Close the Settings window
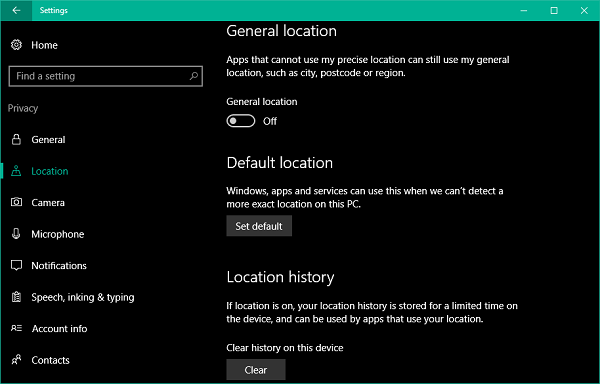 pos(584,10)
